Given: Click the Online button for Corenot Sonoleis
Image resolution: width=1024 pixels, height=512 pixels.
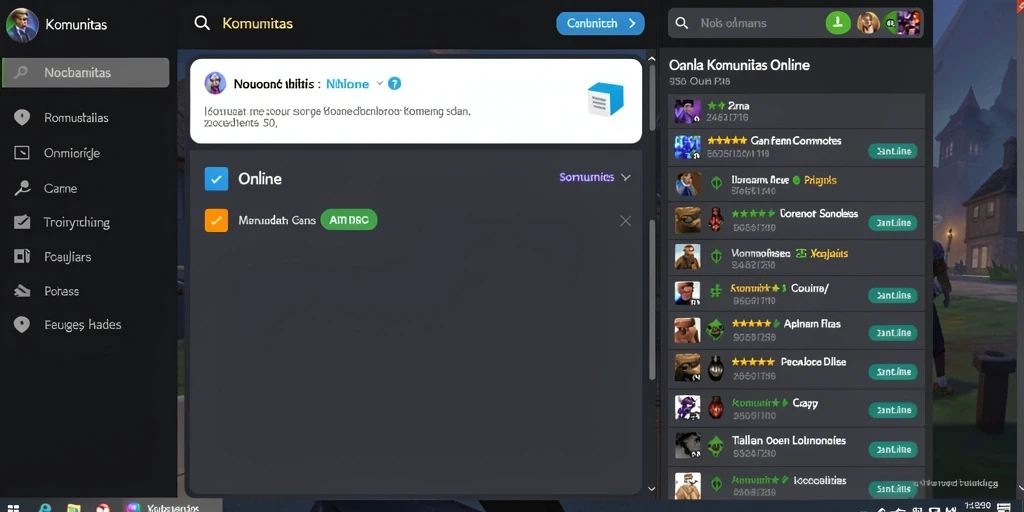Looking at the screenshot, I should point(893,223).
